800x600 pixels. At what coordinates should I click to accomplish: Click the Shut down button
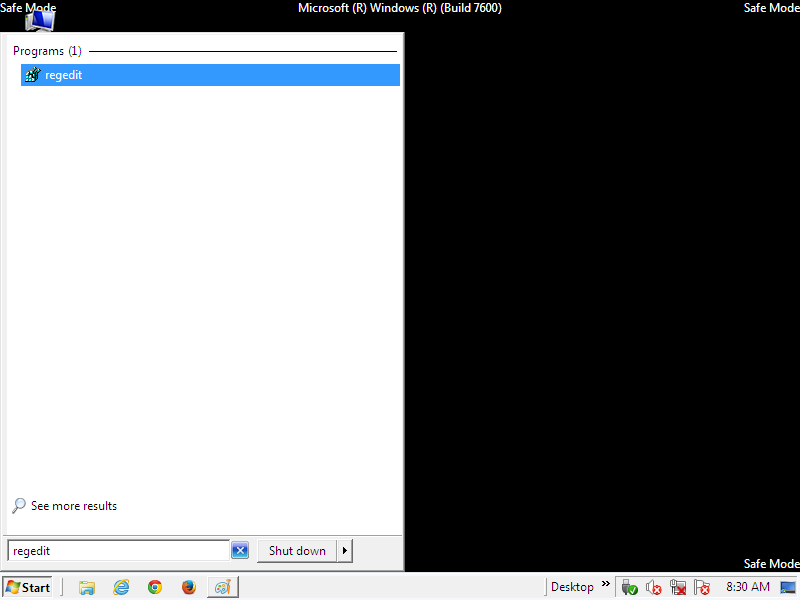tap(297, 551)
